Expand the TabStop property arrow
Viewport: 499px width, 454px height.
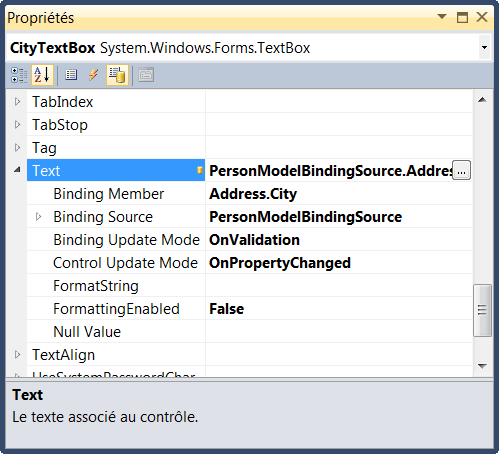[18, 125]
